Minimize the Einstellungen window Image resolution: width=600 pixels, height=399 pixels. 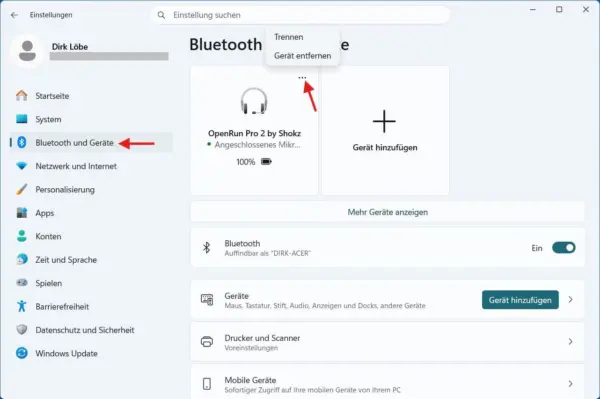(533, 9)
